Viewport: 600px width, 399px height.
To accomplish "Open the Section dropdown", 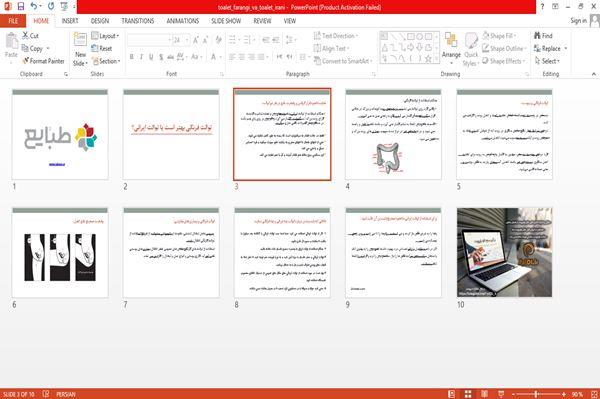I will tap(106, 61).
